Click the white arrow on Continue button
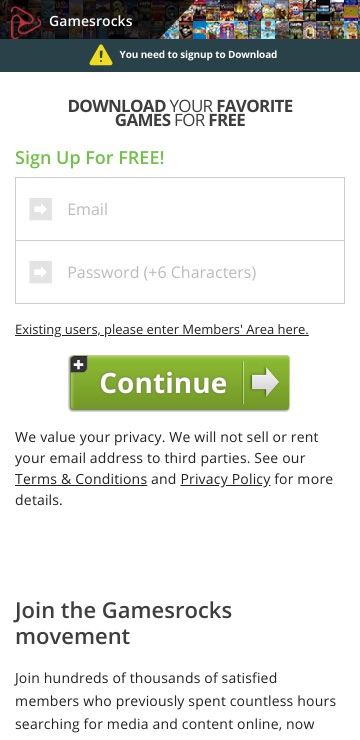360x740 pixels. click(265, 382)
